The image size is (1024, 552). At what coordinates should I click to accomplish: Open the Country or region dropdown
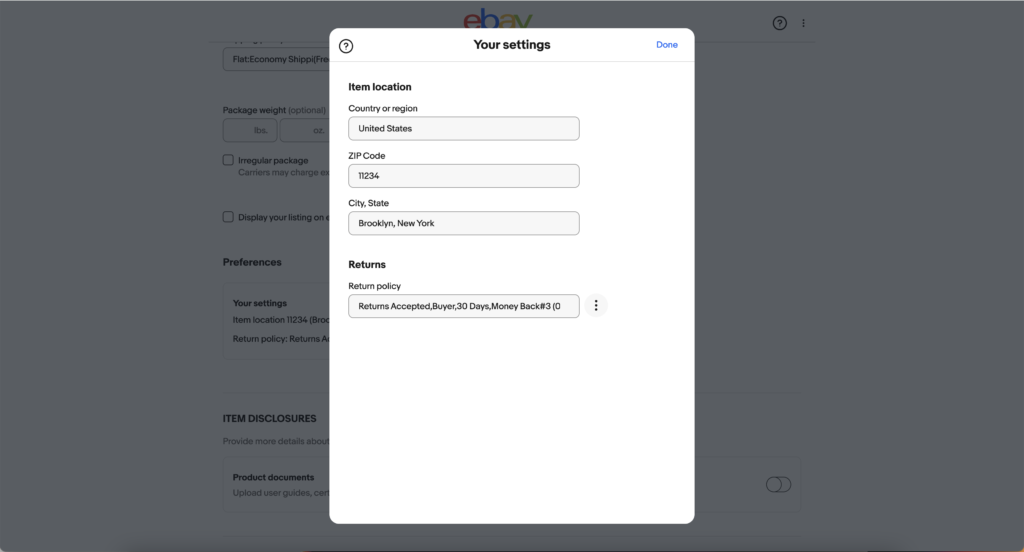pos(464,129)
